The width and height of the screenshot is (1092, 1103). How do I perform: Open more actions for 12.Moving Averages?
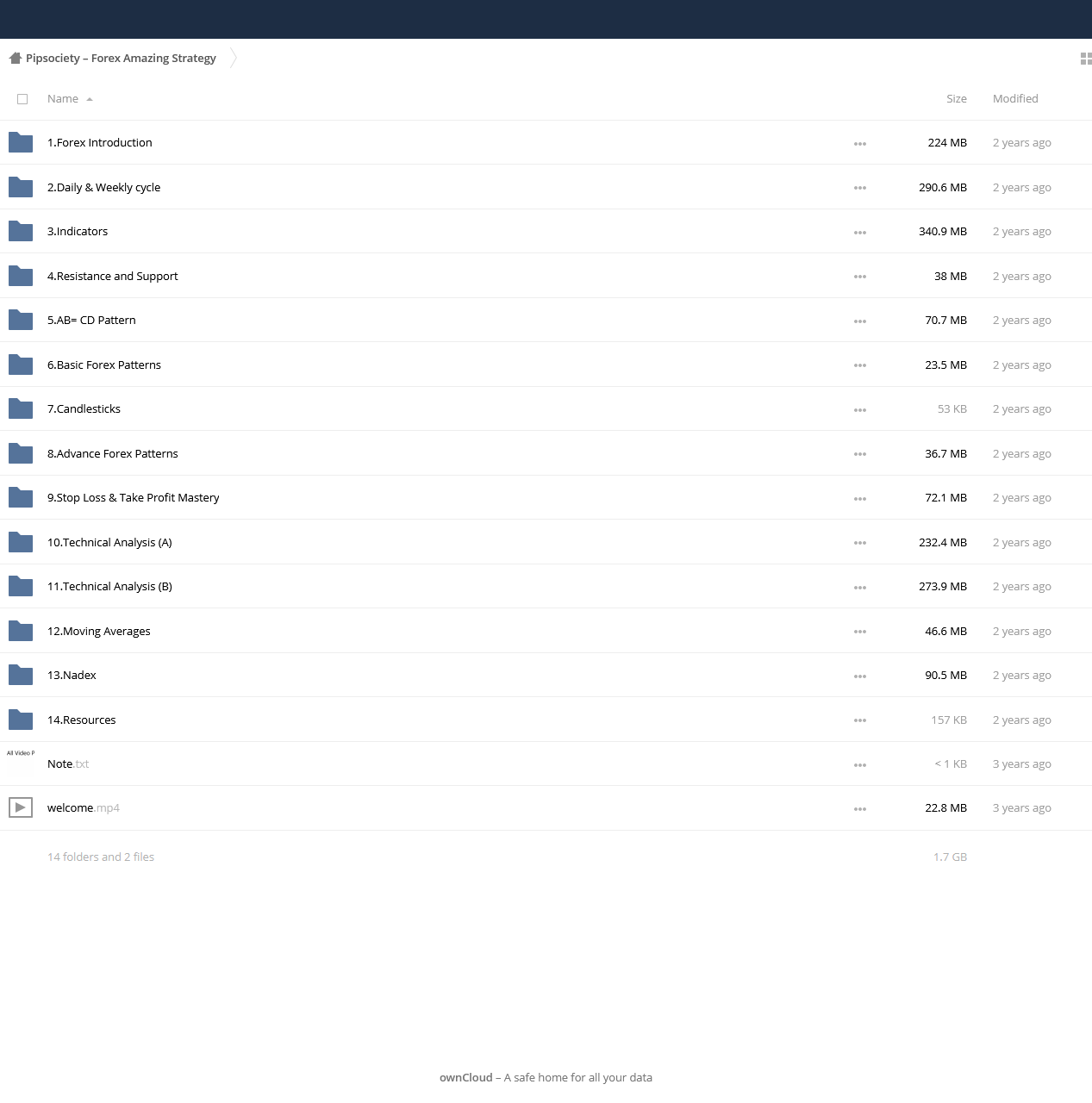point(860,632)
